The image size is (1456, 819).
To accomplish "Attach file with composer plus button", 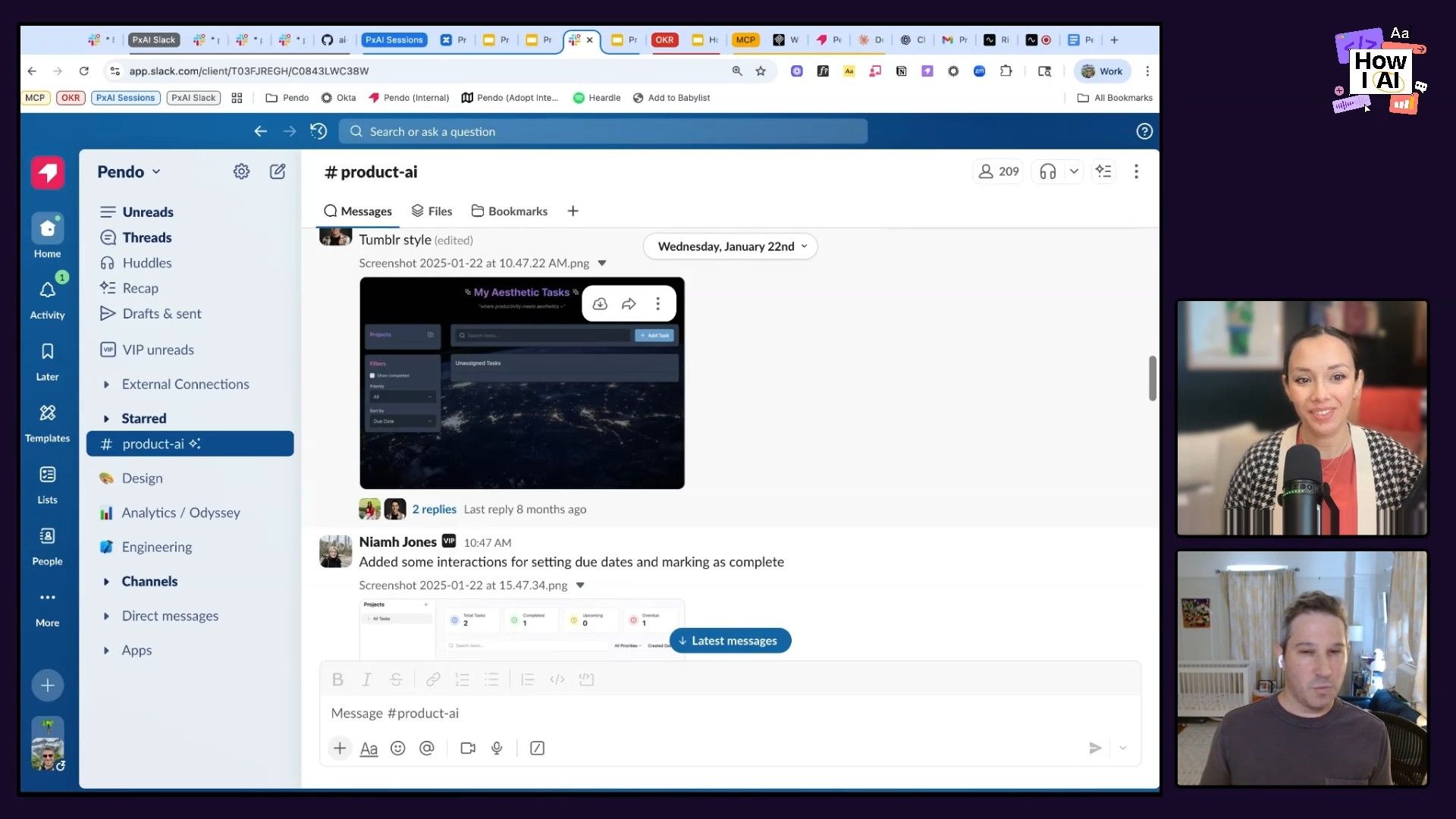I will (340, 748).
